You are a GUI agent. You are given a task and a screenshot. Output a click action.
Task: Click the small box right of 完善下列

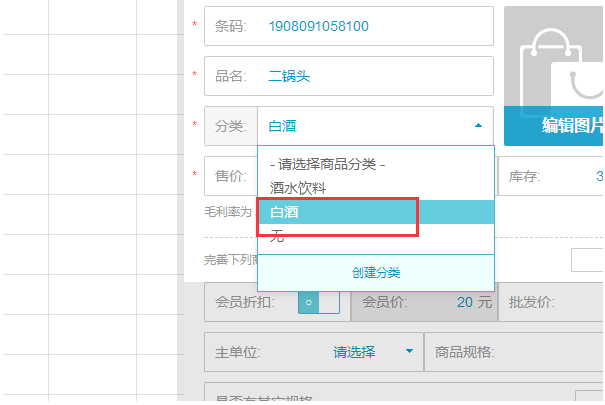588,260
